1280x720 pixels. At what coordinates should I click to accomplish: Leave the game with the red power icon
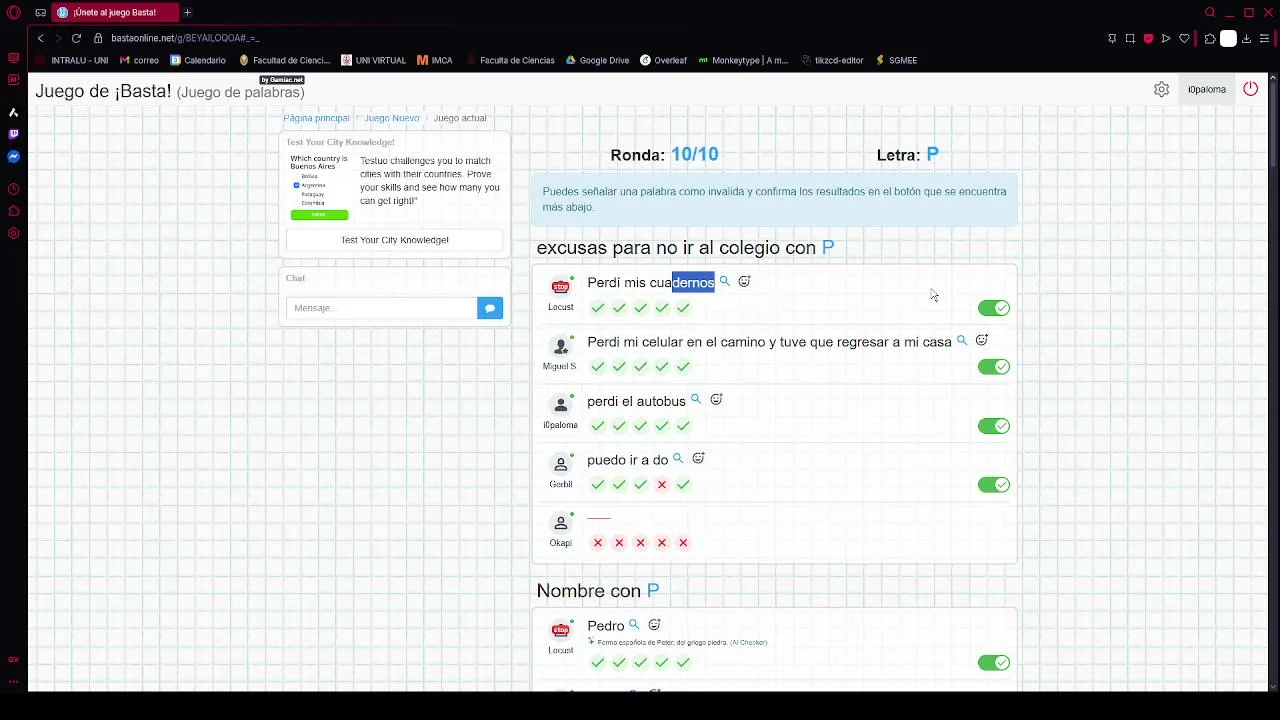(x=1250, y=89)
